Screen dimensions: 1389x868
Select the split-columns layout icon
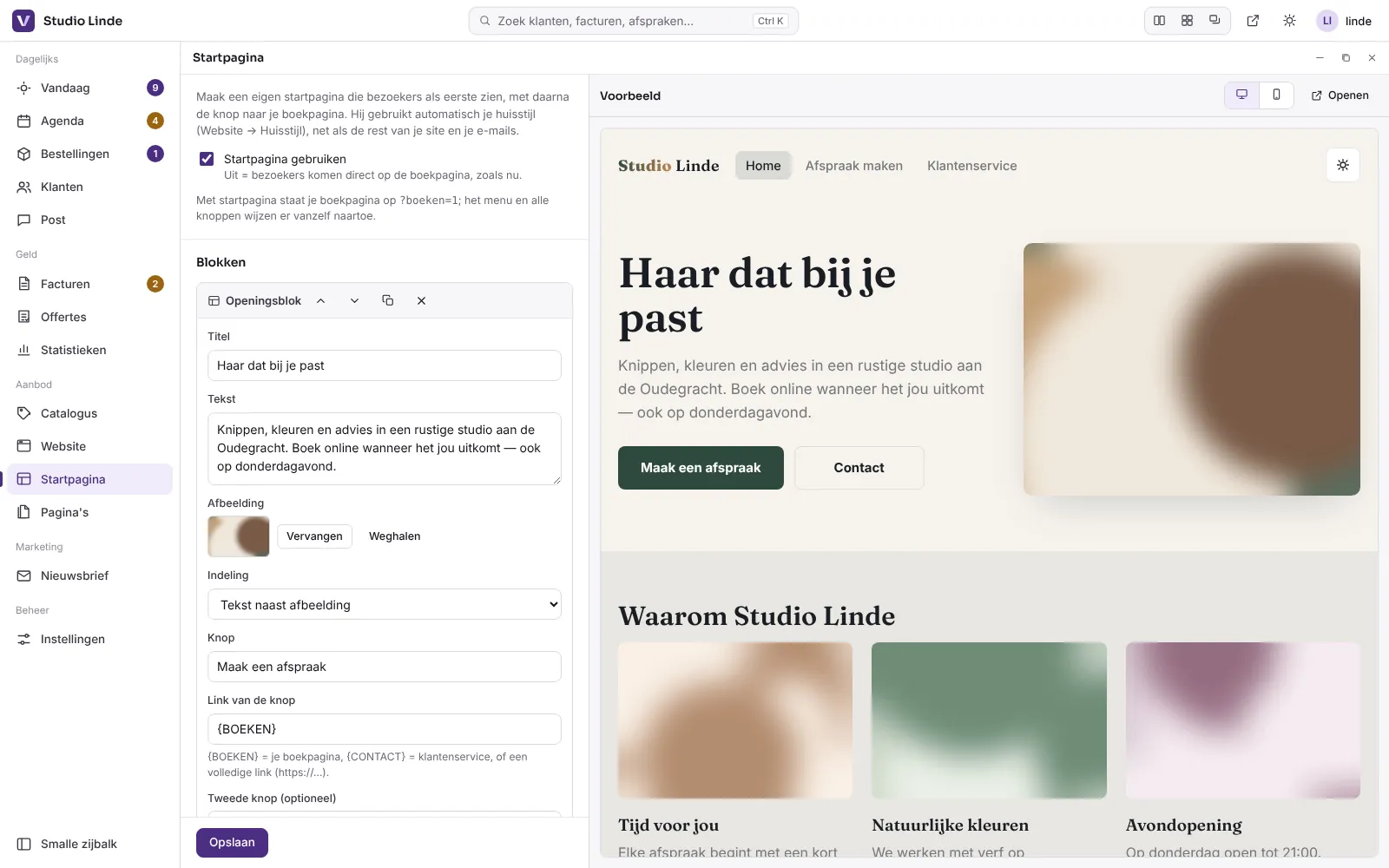tap(1160, 21)
